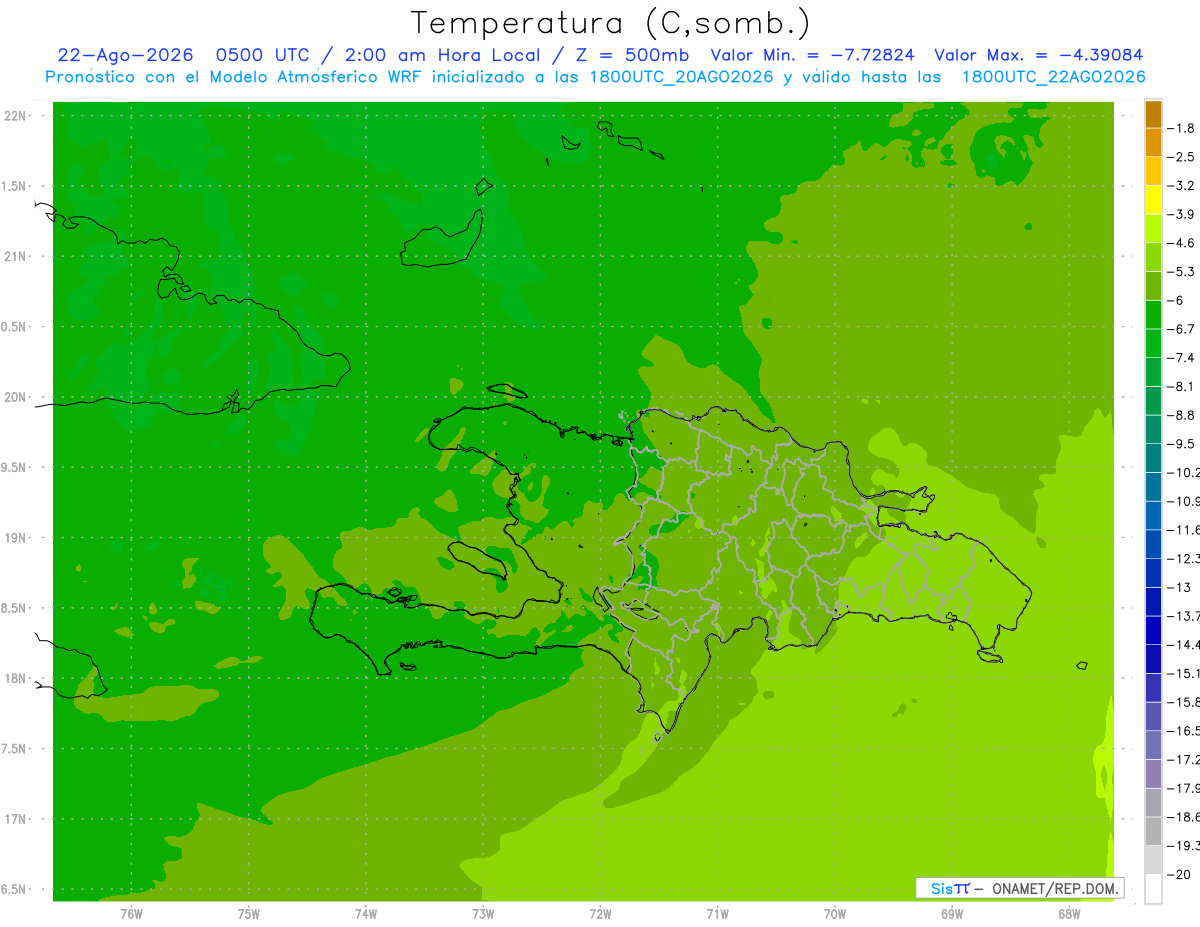Click the "68W" longitude axis label
Viewport: 1200px width, 927px height.
(1068, 912)
